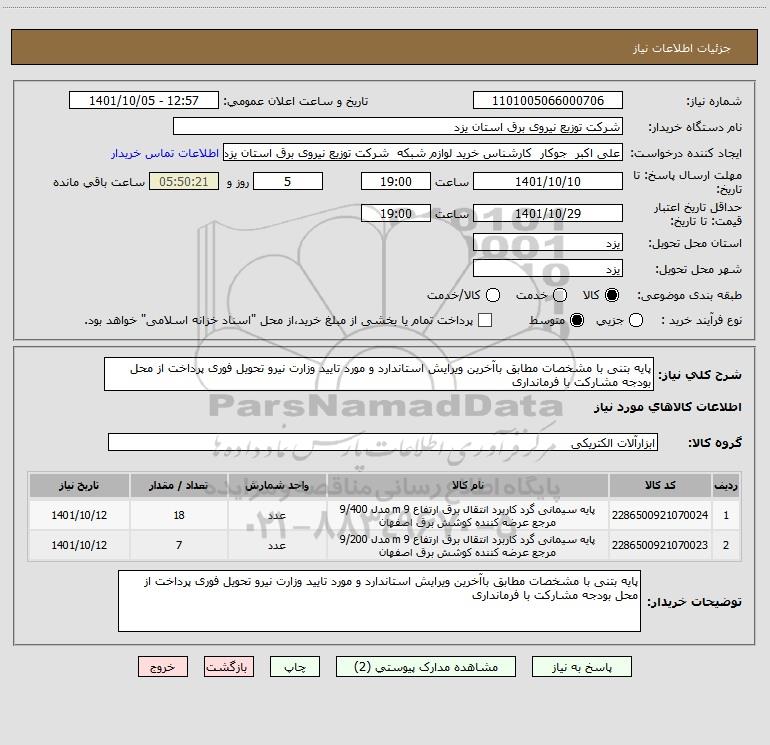
Task: Click the بازگشت back button
Action: tap(229, 667)
